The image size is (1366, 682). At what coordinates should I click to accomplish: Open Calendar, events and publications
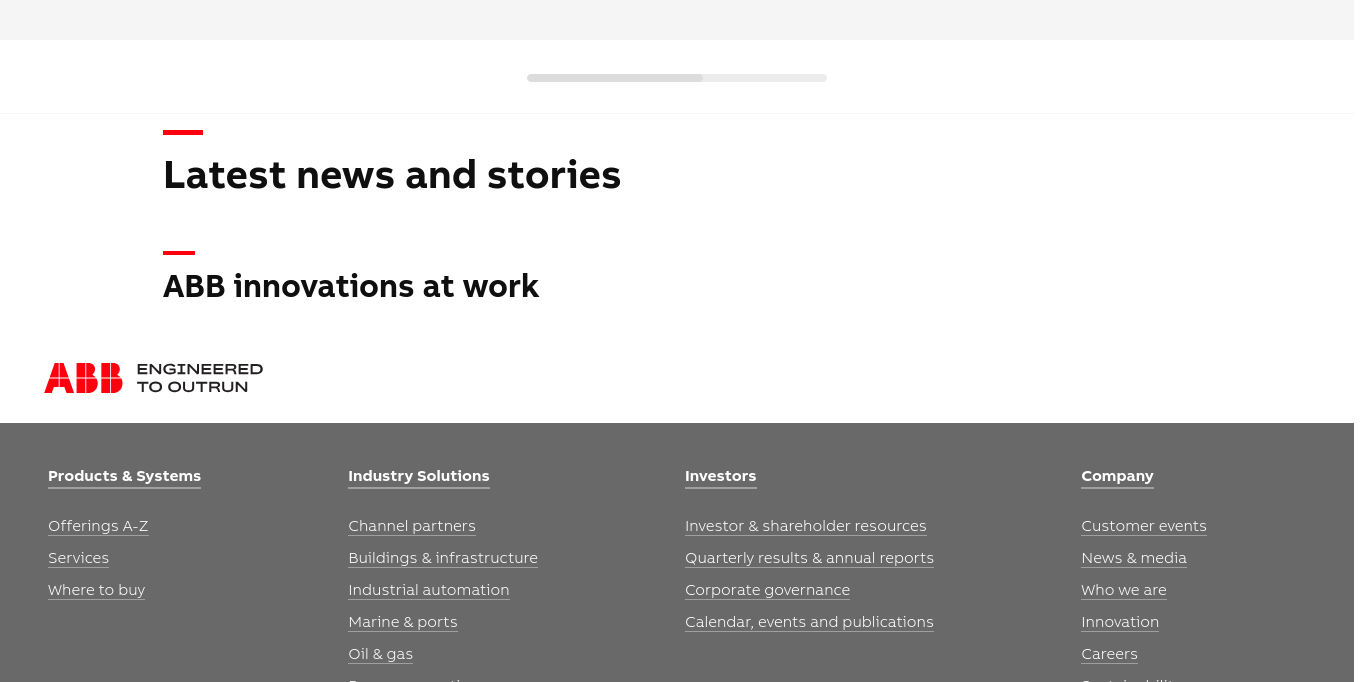[x=809, y=622]
